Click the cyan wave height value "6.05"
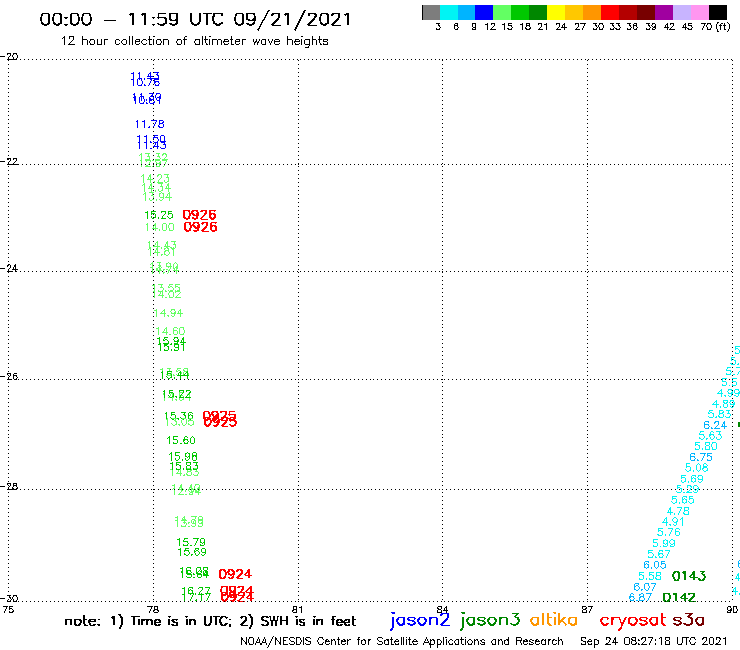This screenshot has width=740, height=650. [655, 565]
